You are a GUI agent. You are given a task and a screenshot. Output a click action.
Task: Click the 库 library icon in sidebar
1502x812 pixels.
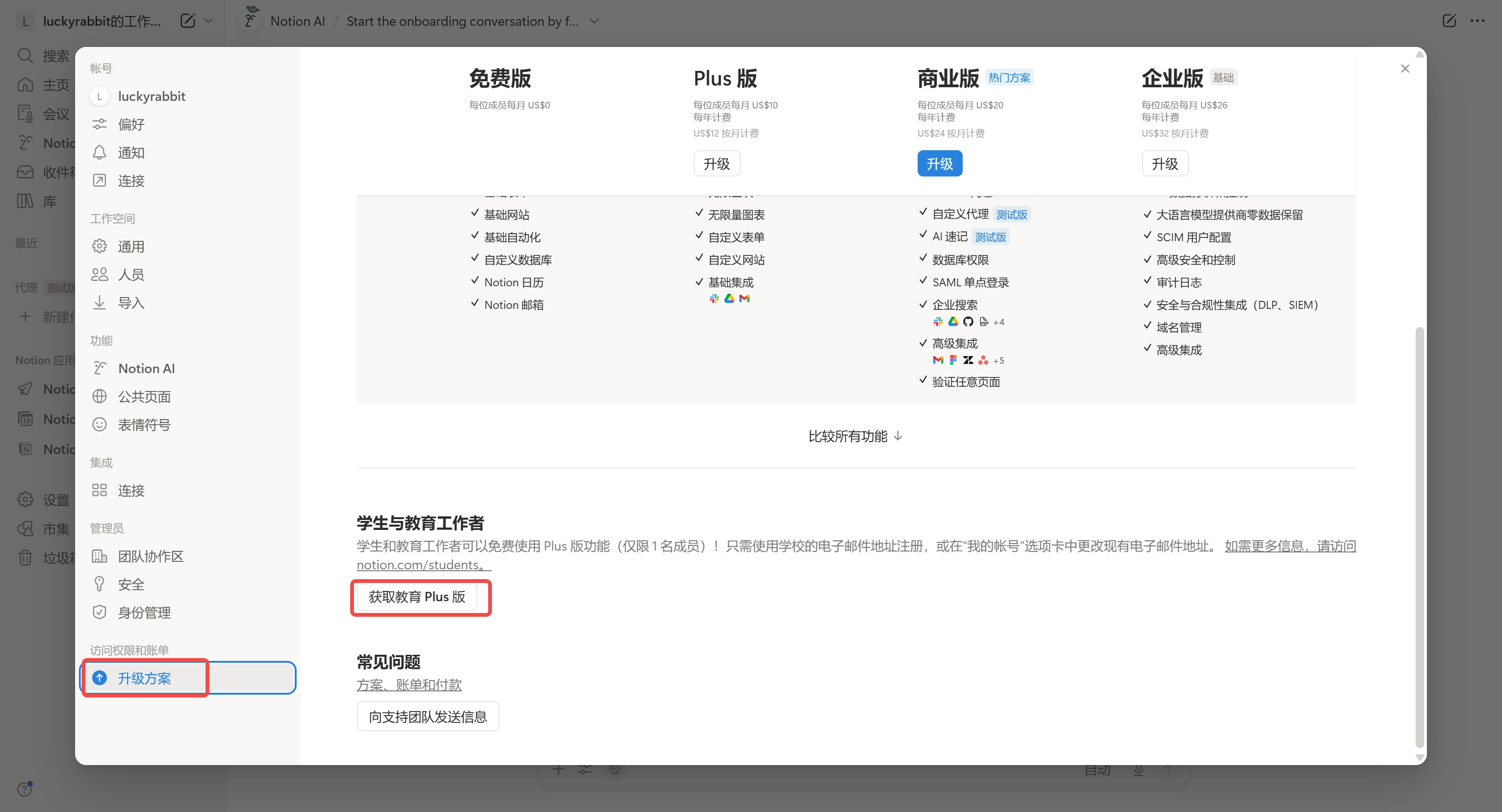(x=25, y=201)
